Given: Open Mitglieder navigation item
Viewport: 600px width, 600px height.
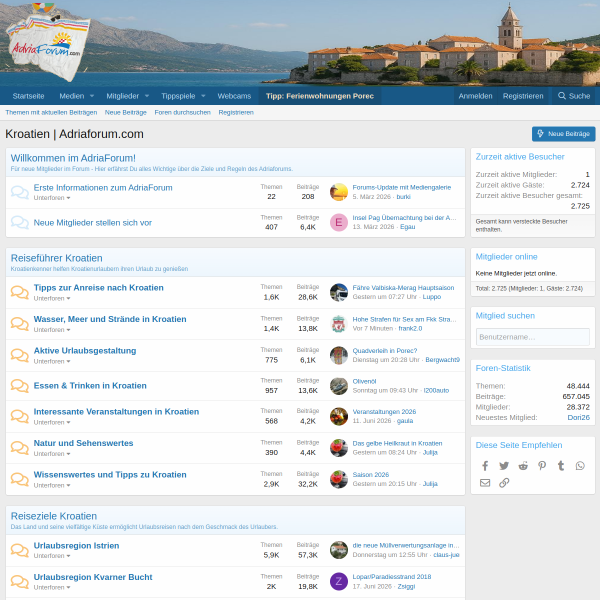Looking at the screenshot, I should point(122,96).
